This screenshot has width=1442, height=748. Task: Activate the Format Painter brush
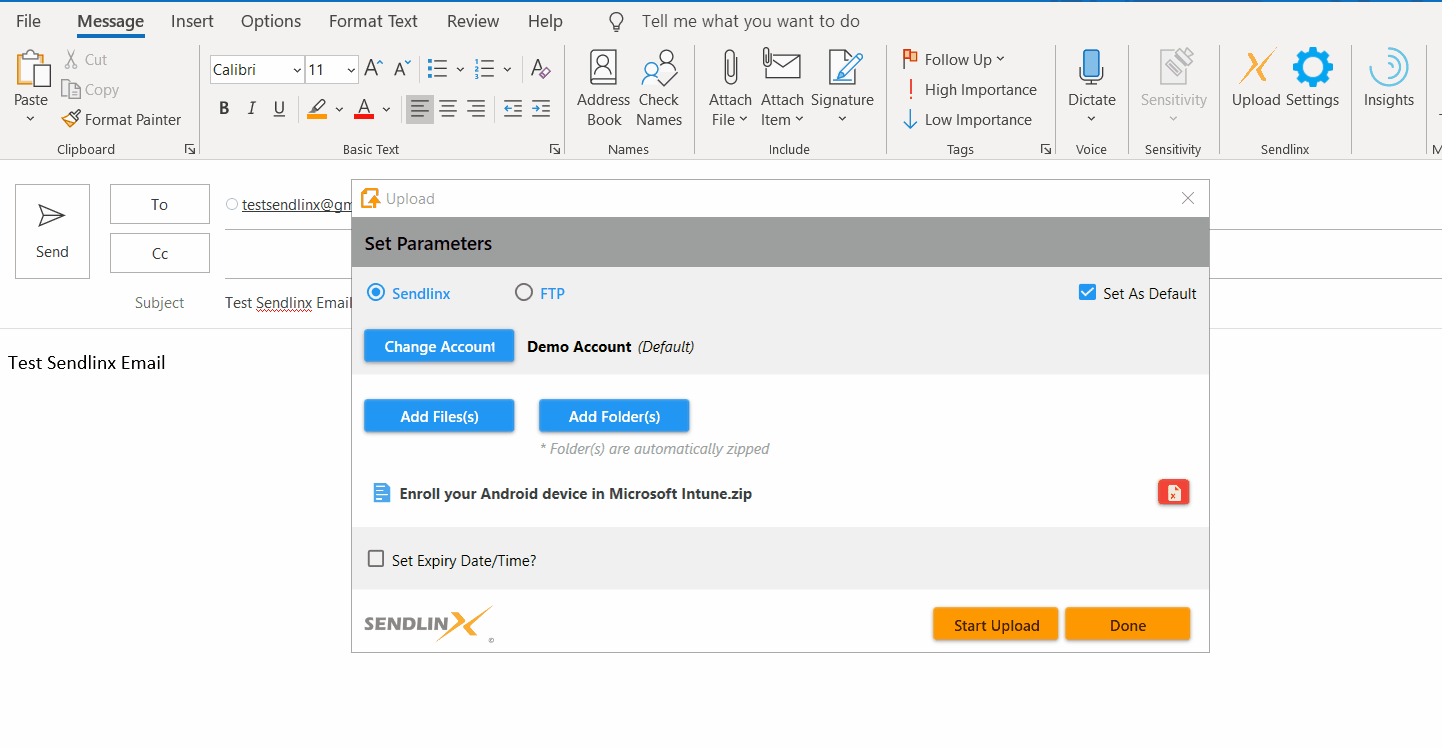(70, 119)
